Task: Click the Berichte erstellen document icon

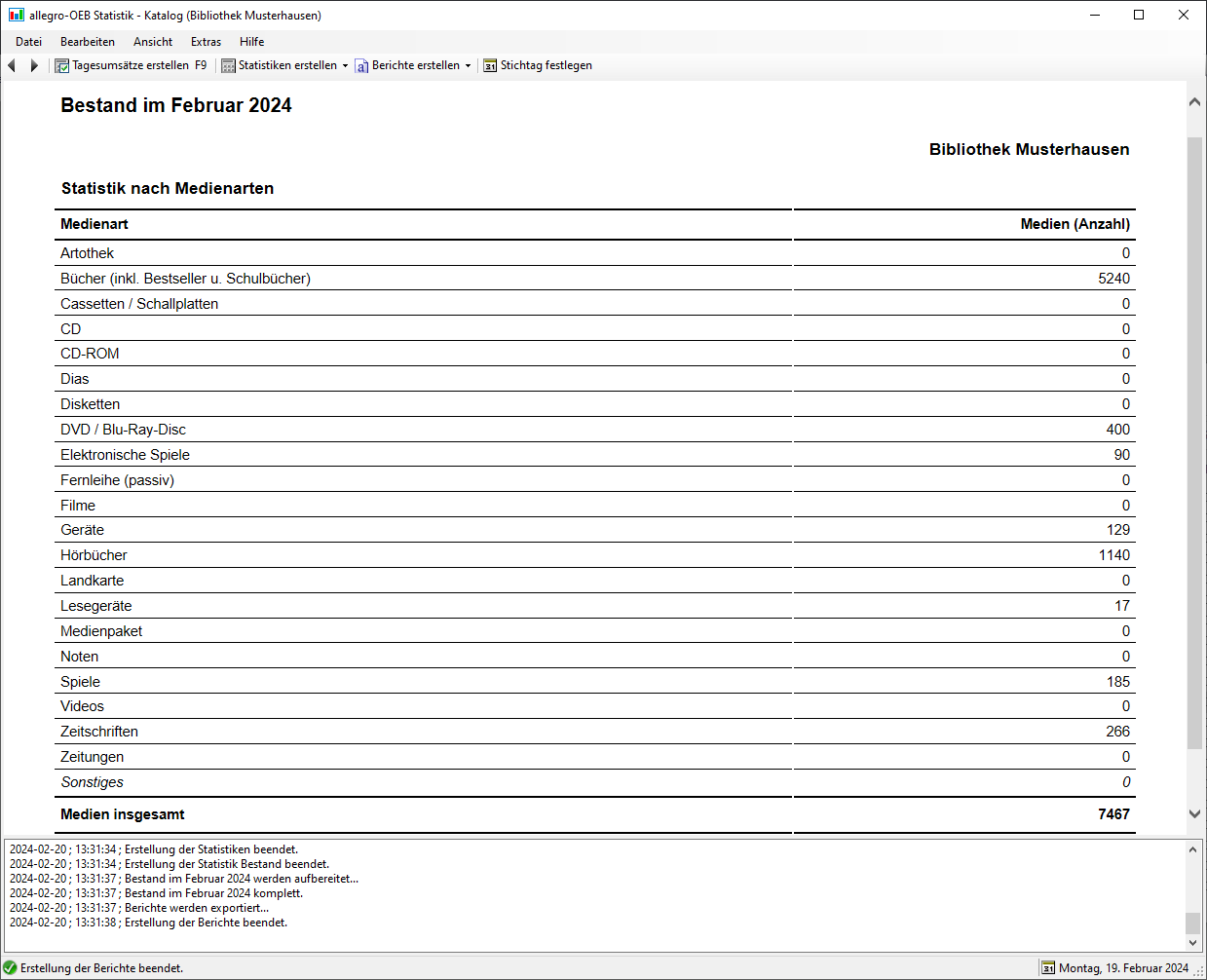Action: (x=361, y=66)
